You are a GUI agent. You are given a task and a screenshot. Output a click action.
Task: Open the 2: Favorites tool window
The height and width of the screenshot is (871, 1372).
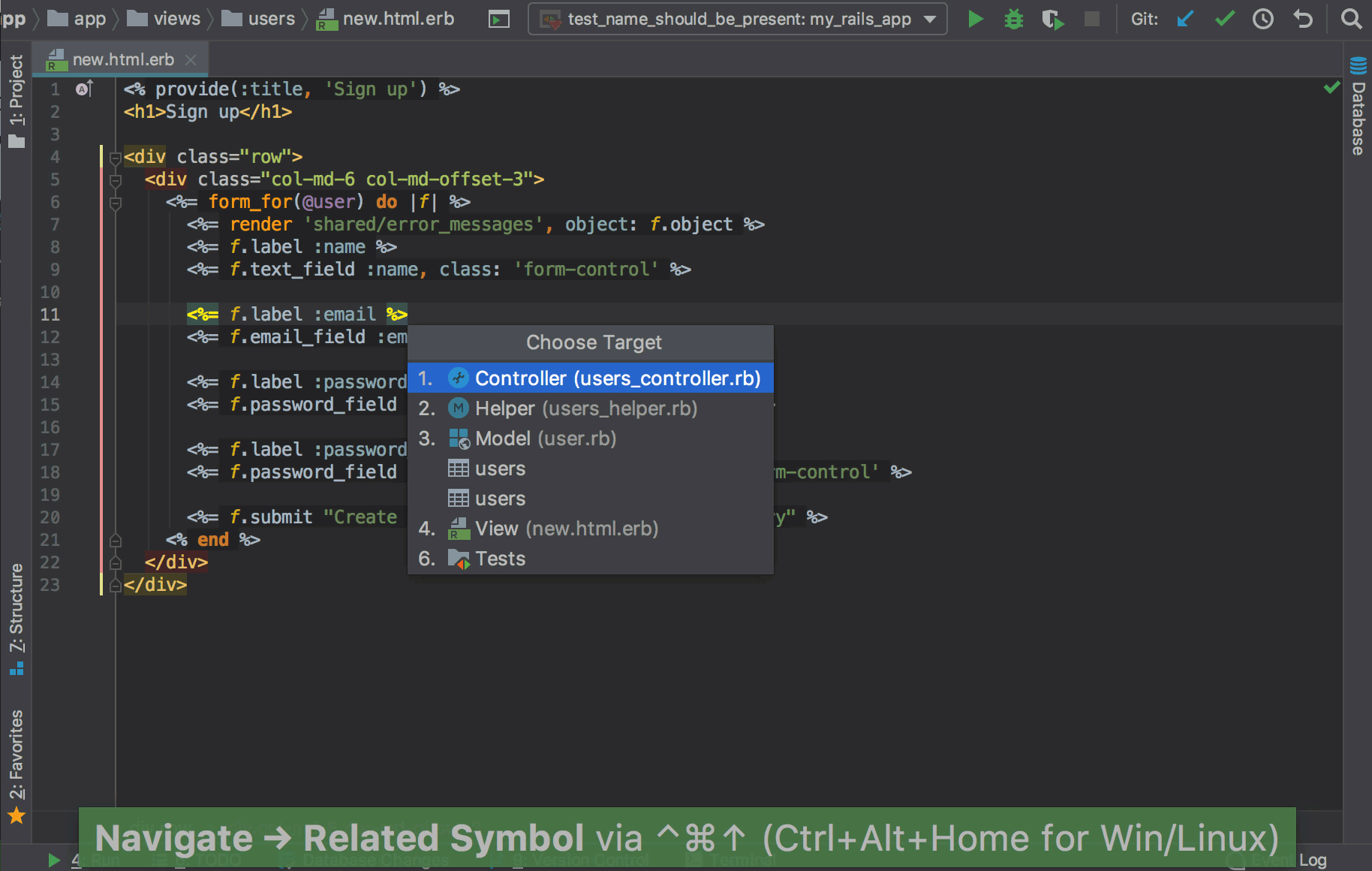[x=16, y=766]
